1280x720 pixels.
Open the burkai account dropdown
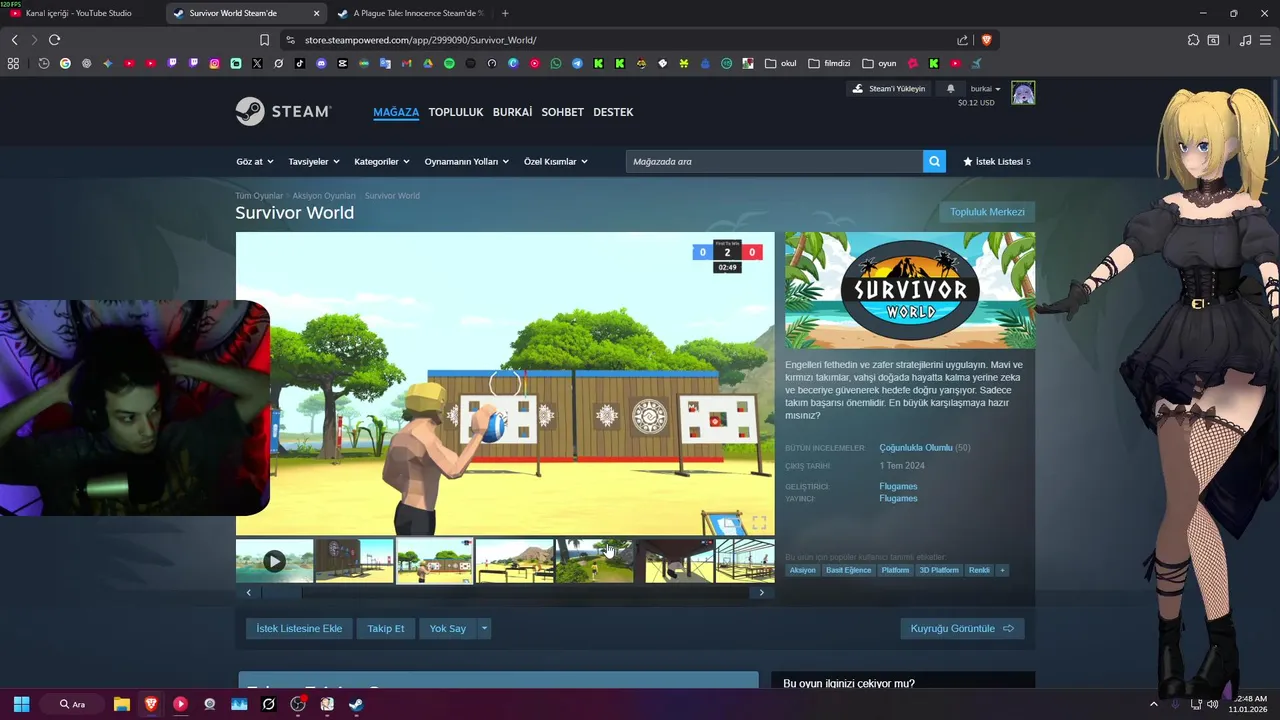985,89
